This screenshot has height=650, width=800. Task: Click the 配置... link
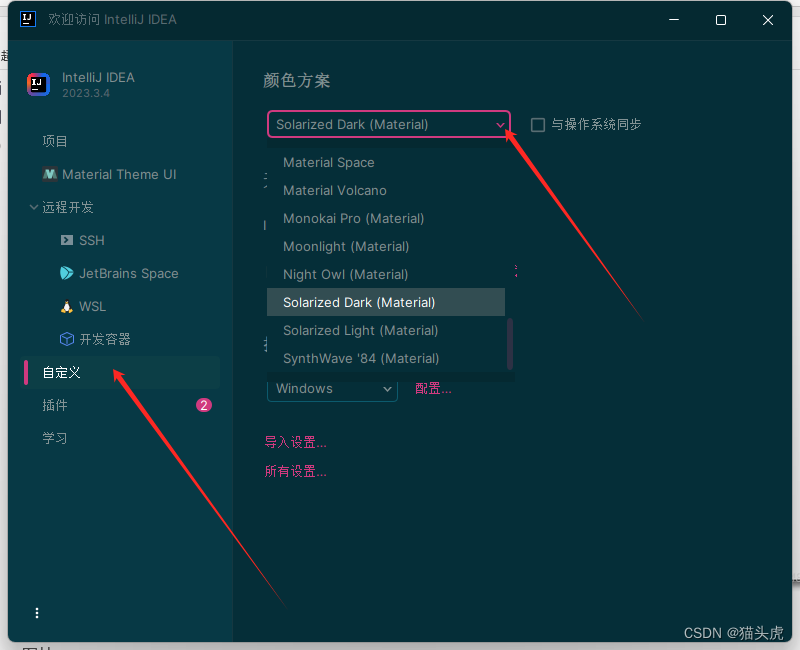(433, 389)
